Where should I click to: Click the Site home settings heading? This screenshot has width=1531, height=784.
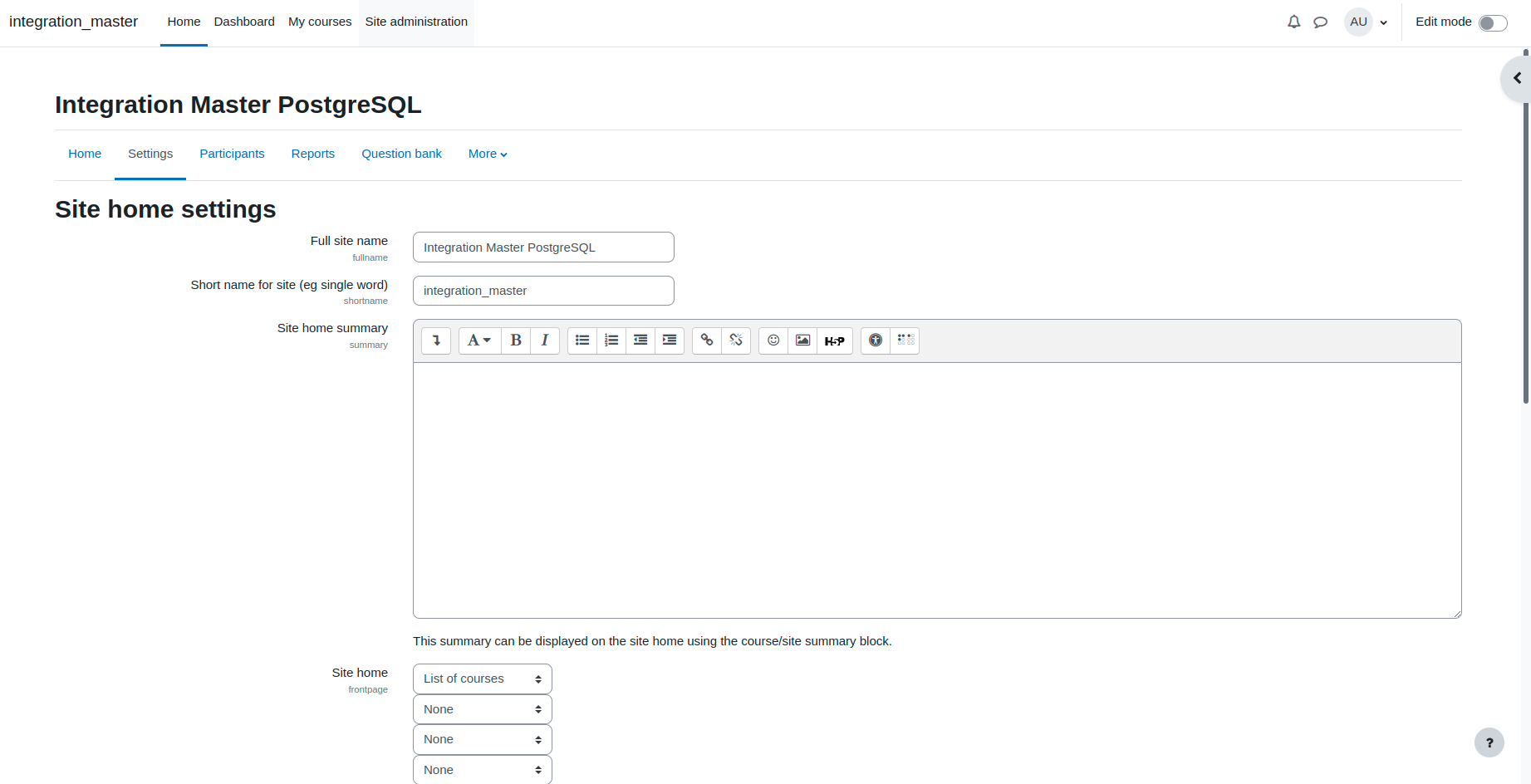coord(165,209)
